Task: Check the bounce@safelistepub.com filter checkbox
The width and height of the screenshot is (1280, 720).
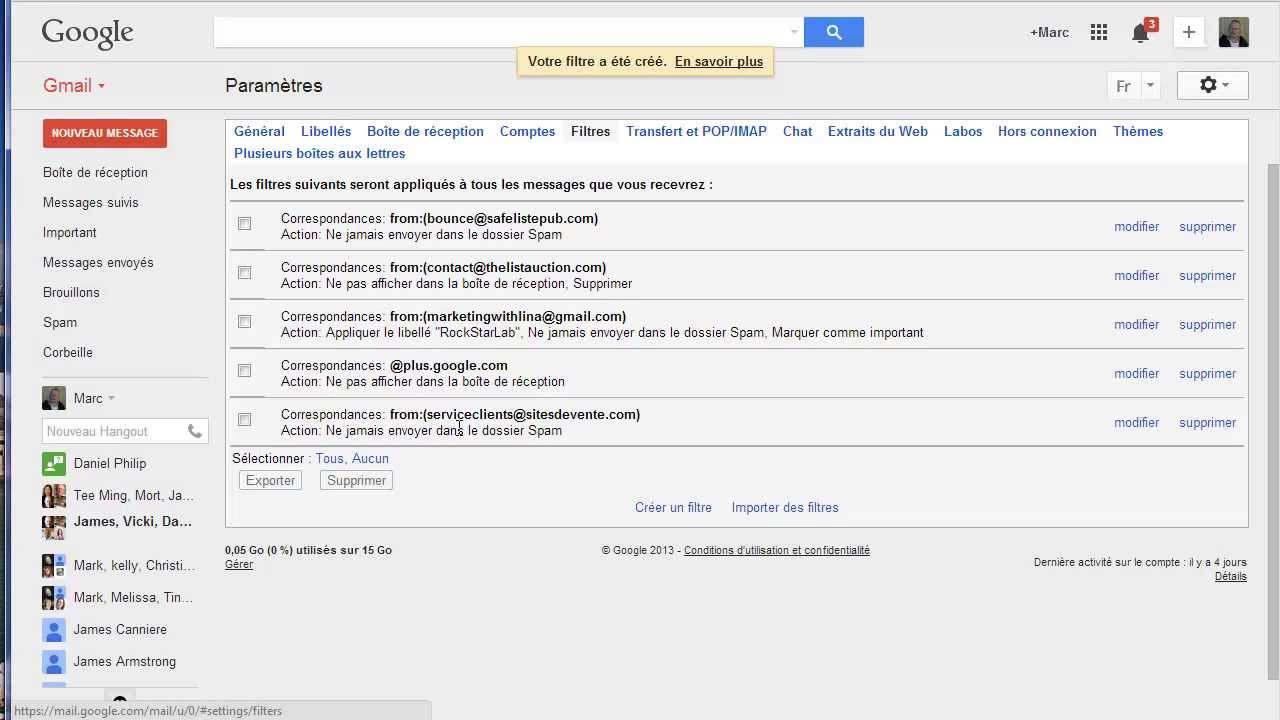Action: click(x=244, y=223)
